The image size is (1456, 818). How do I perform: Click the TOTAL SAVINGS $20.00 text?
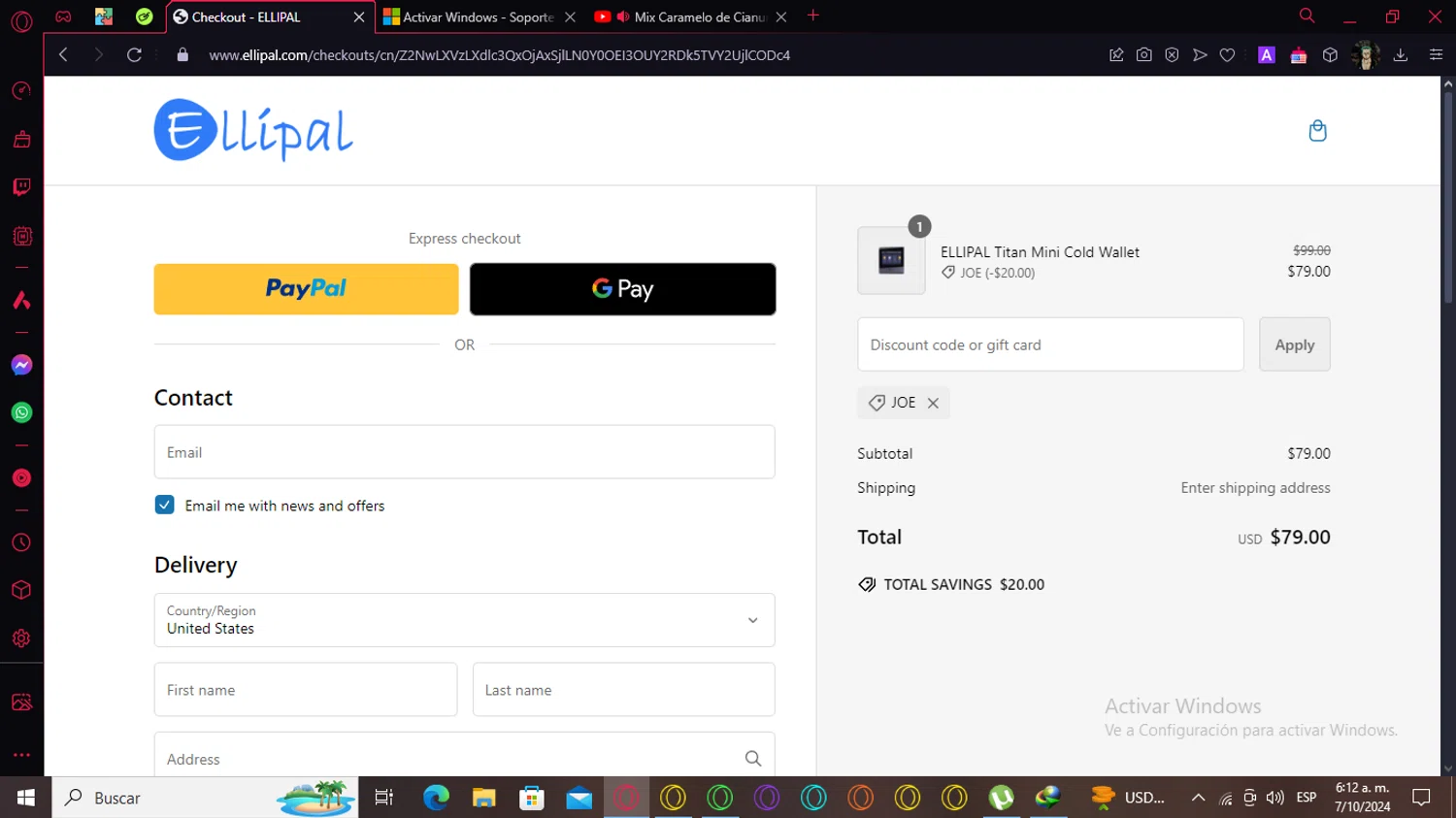[964, 584]
